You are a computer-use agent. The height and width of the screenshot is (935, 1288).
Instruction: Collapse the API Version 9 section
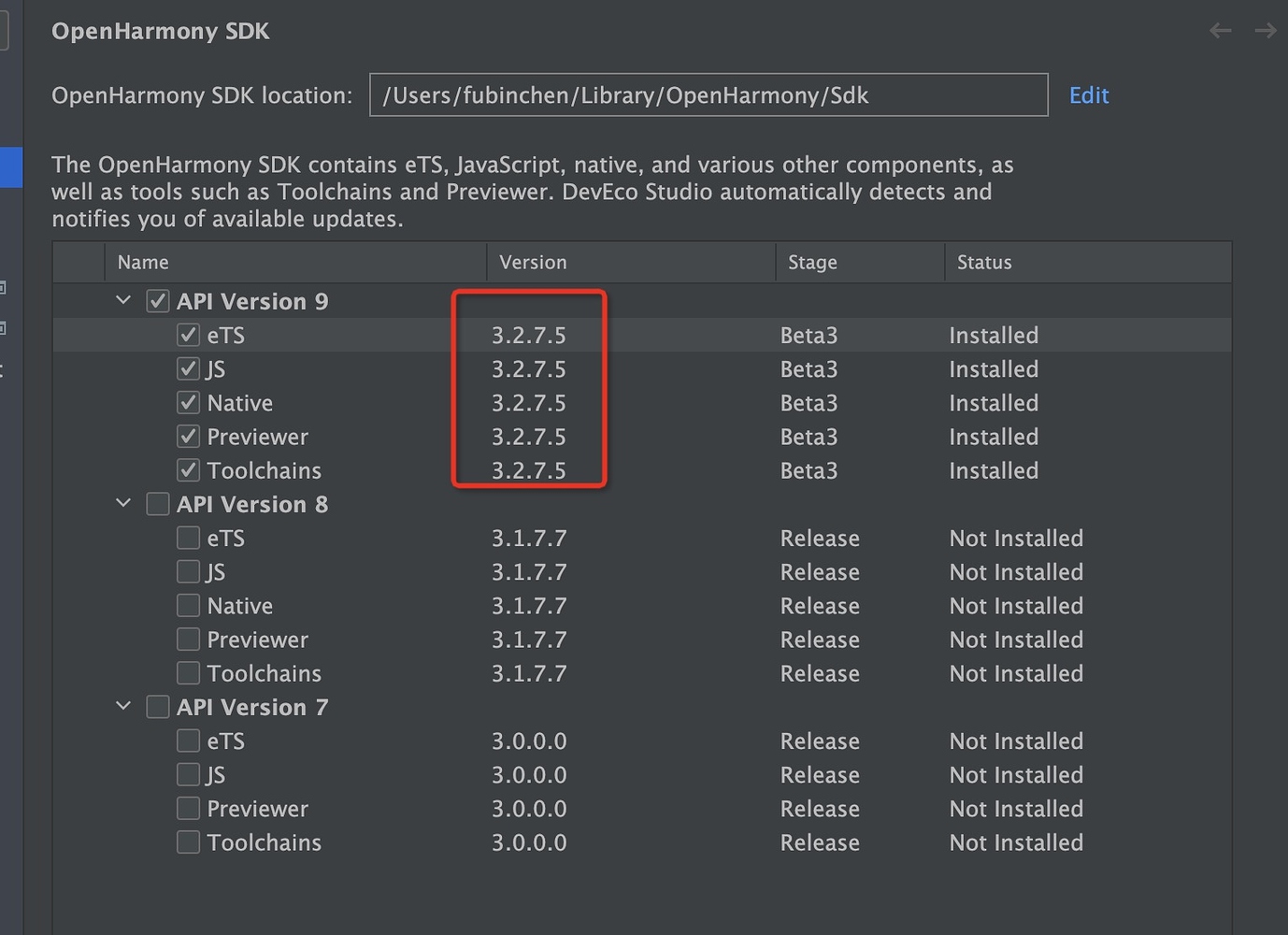(x=122, y=300)
